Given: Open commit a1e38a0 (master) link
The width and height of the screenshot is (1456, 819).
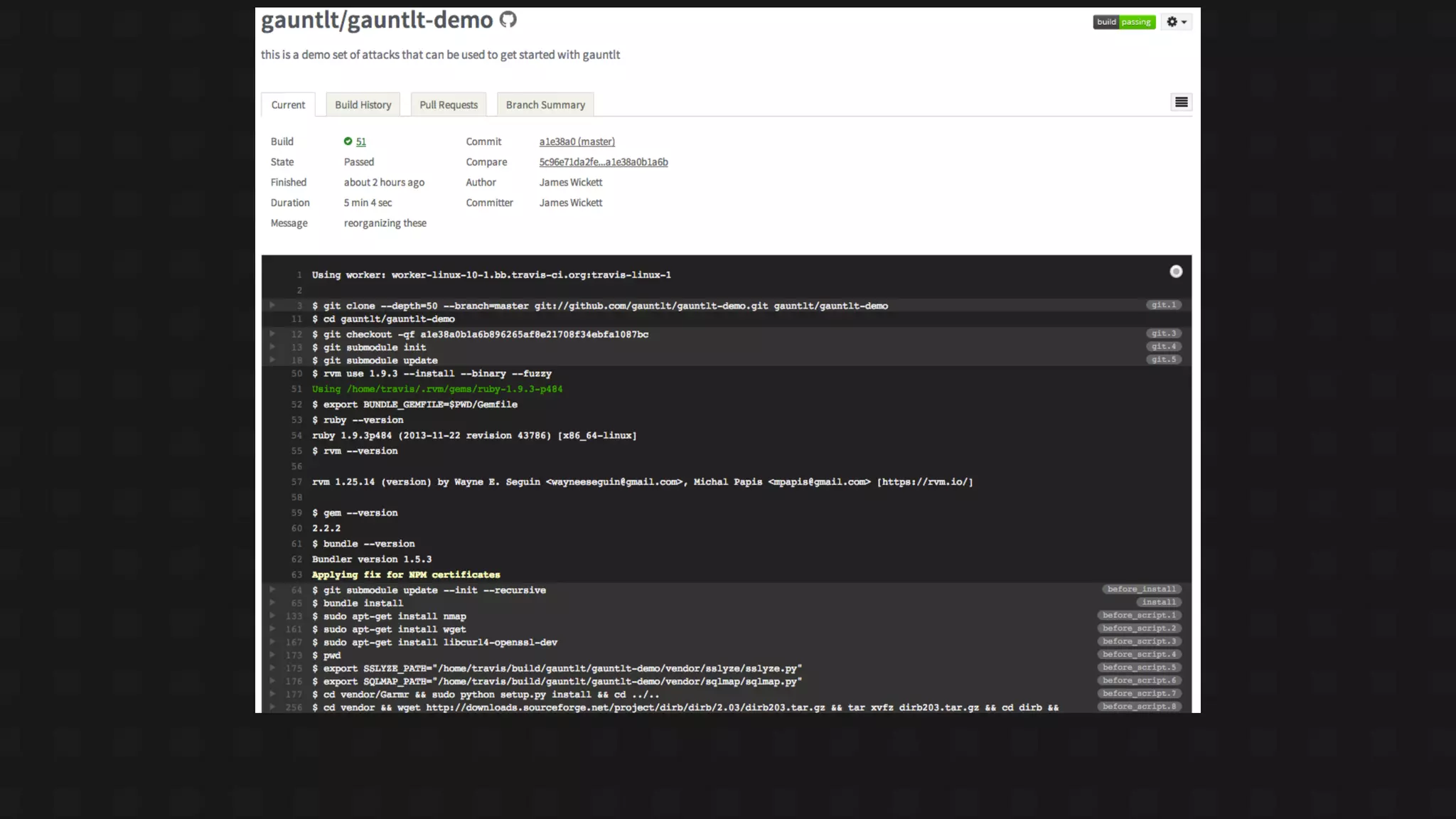Looking at the screenshot, I should pyautogui.click(x=577, y=141).
